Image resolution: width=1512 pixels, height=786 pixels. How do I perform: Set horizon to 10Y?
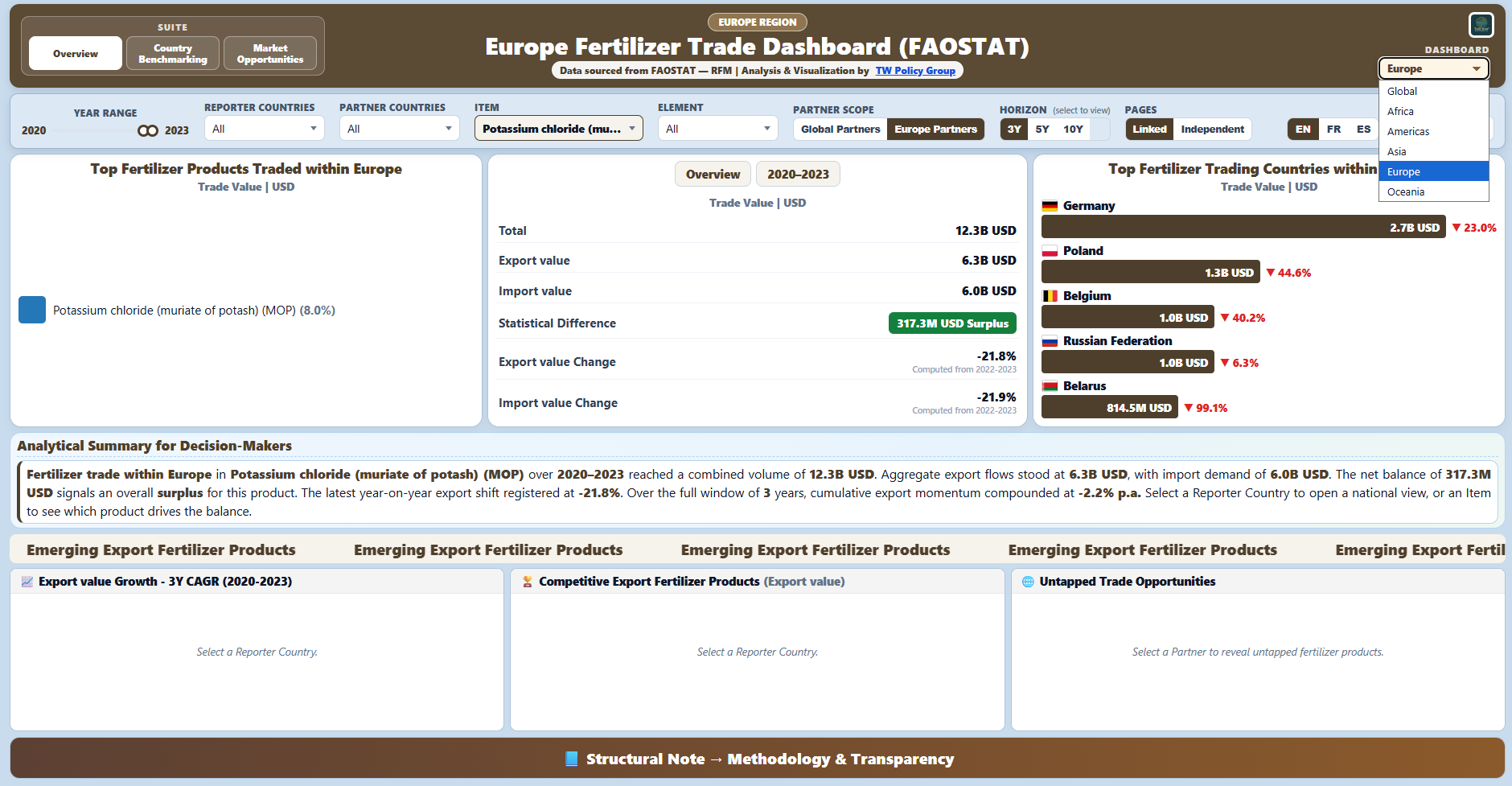coord(1073,130)
